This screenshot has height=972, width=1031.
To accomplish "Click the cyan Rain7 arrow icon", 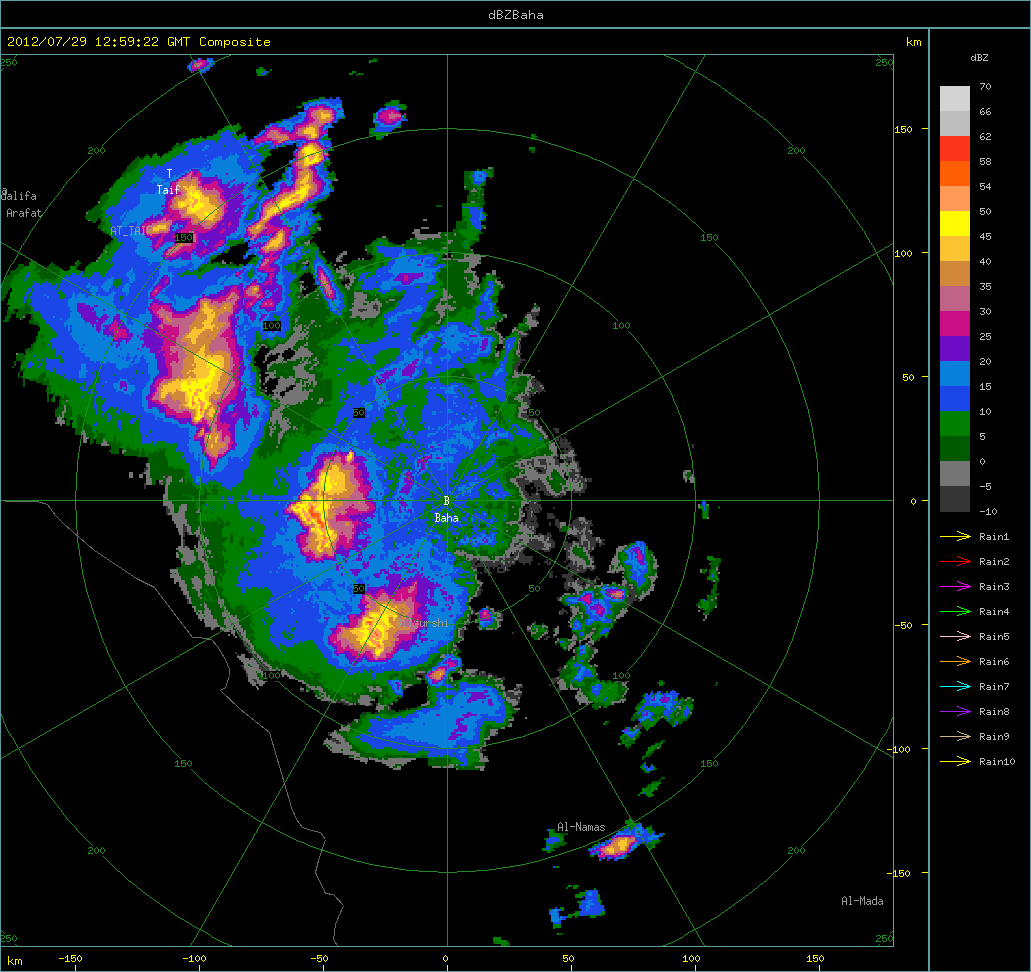I will click(955, 687).
